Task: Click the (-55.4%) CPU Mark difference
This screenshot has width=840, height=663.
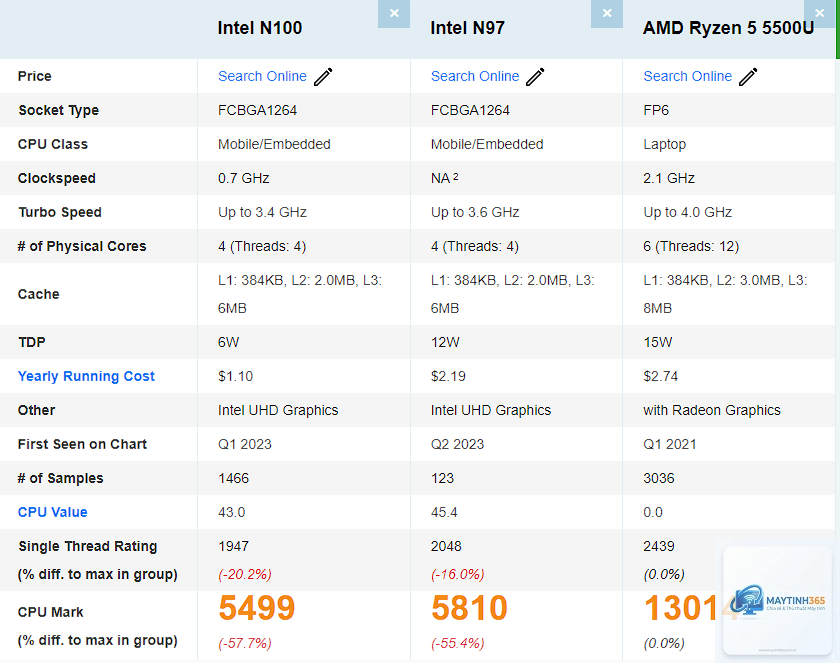Action: (x=458, y=643)
